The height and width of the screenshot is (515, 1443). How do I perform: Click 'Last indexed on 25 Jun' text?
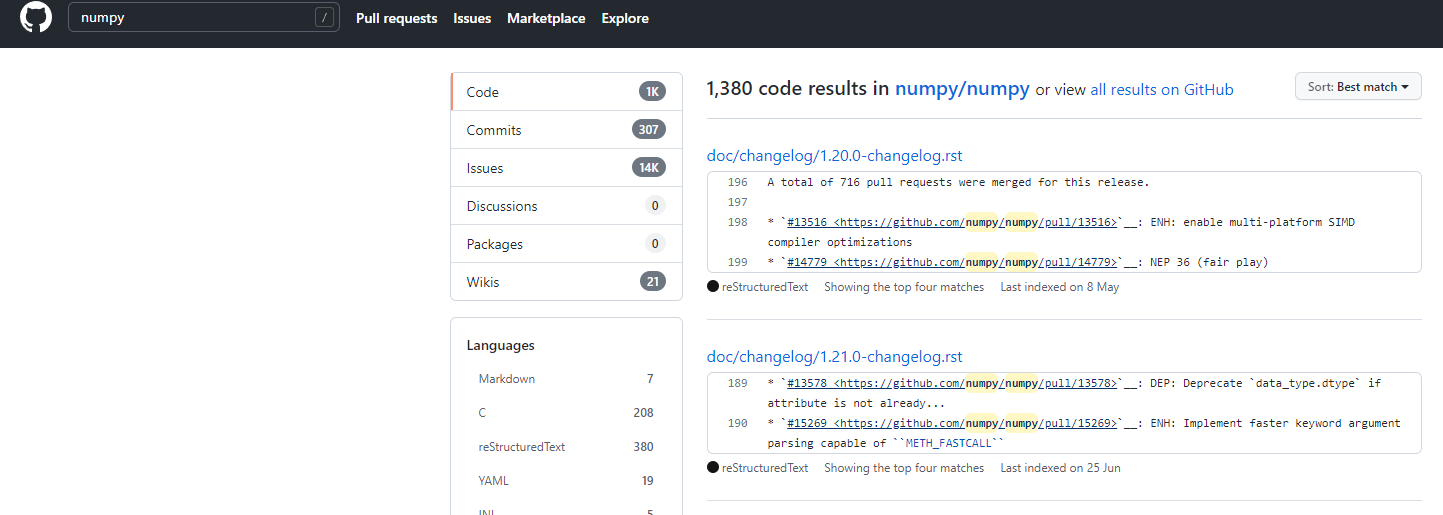1061,468
